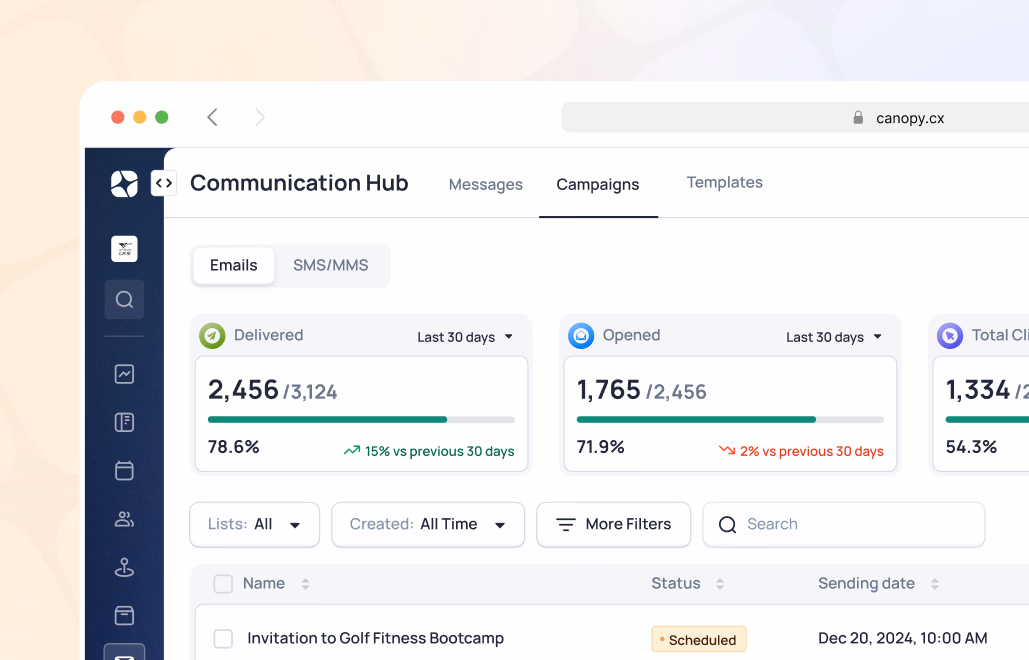Click the red close window dot
The image size is (1029, 660).
118,117
